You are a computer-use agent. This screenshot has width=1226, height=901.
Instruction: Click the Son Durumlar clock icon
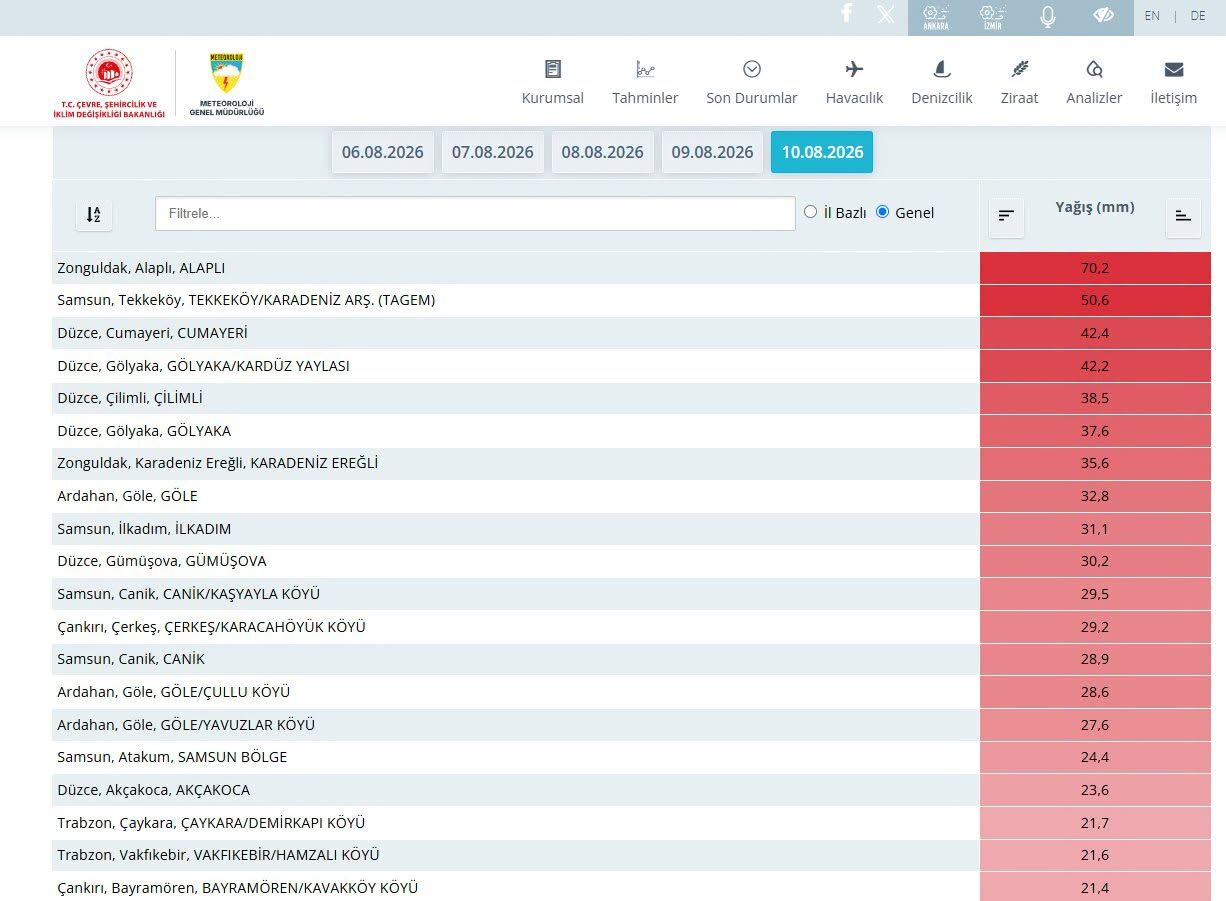click(752, 69)
